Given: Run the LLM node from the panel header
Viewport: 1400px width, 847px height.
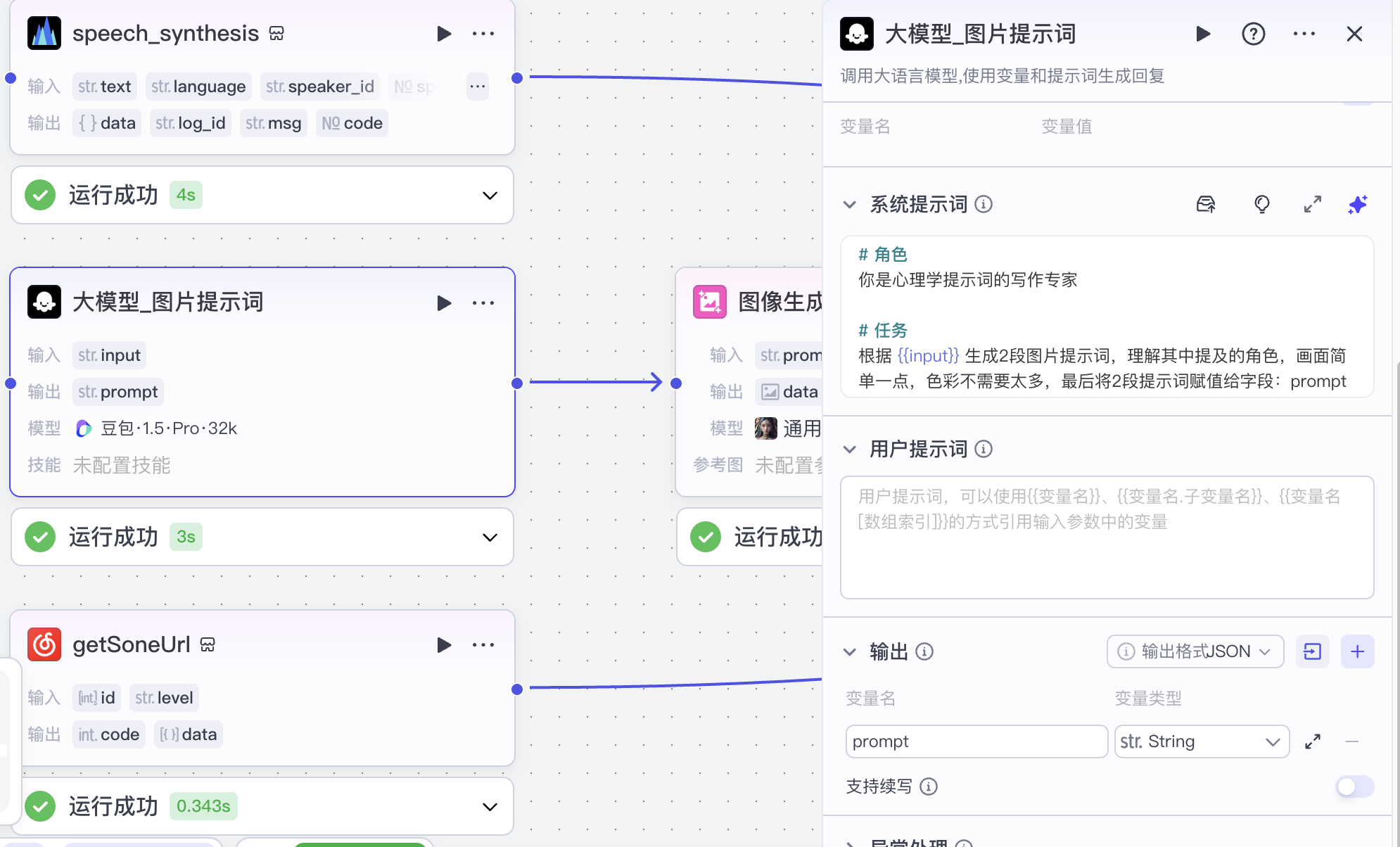Looking at the screenshot, I should 1203,33.
